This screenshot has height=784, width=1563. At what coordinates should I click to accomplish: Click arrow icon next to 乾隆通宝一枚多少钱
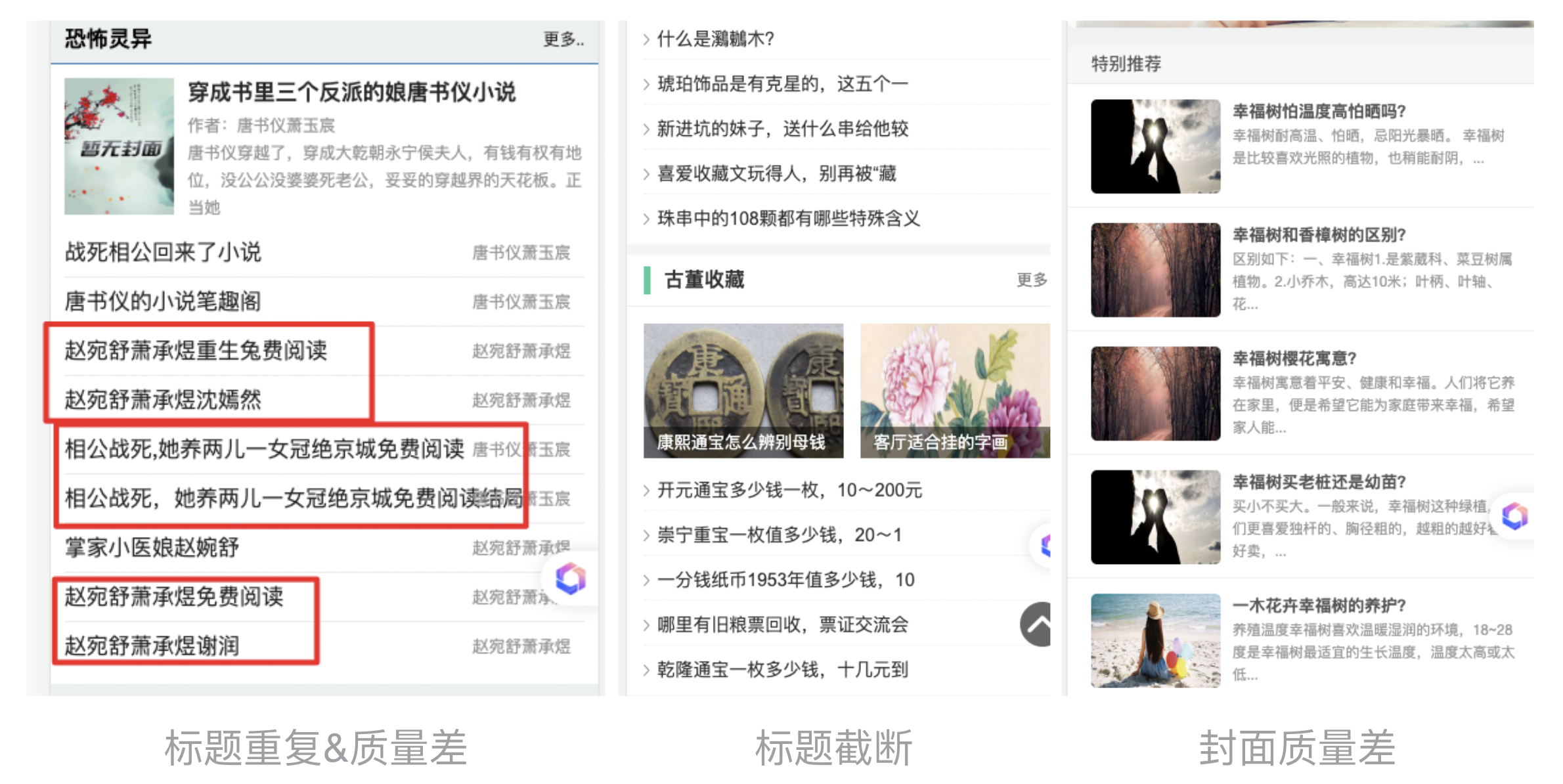[x=647, y=670]
